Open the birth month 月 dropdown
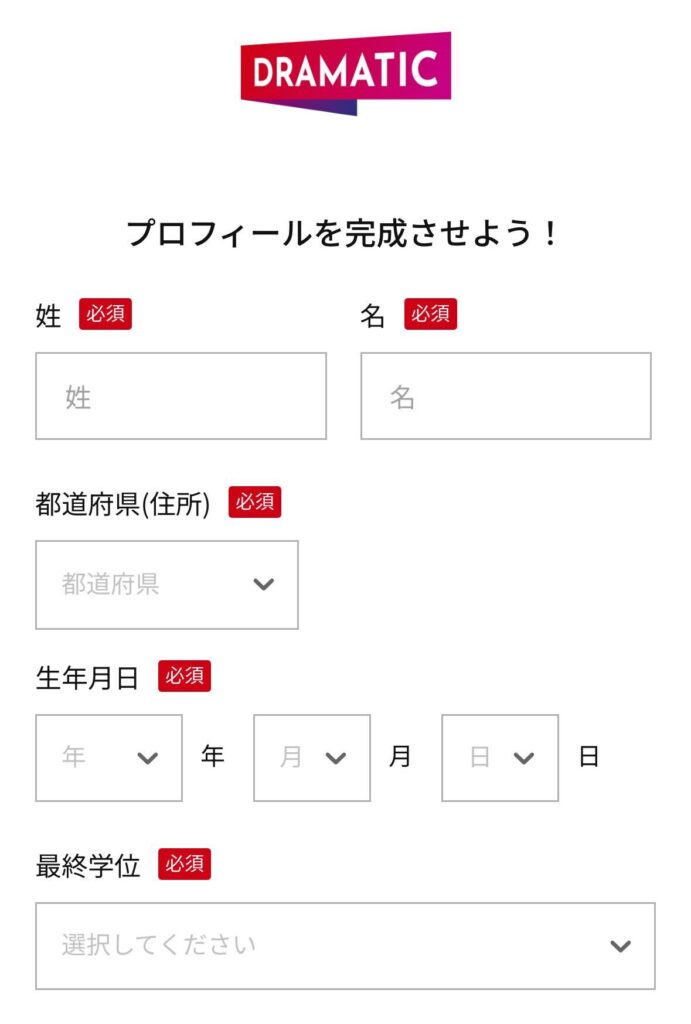 pos(312,758)
